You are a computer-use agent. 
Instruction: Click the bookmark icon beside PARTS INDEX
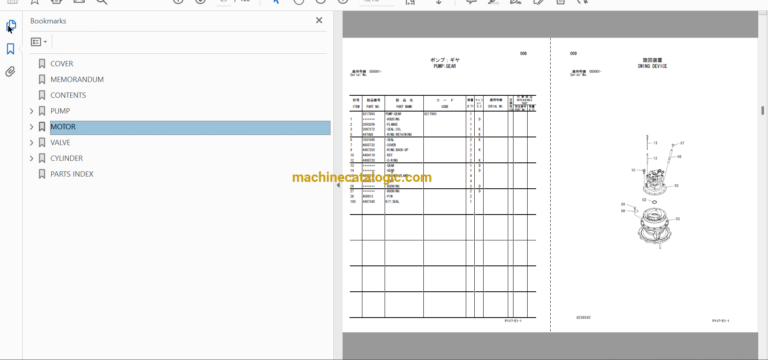click(x=42, y=174)
